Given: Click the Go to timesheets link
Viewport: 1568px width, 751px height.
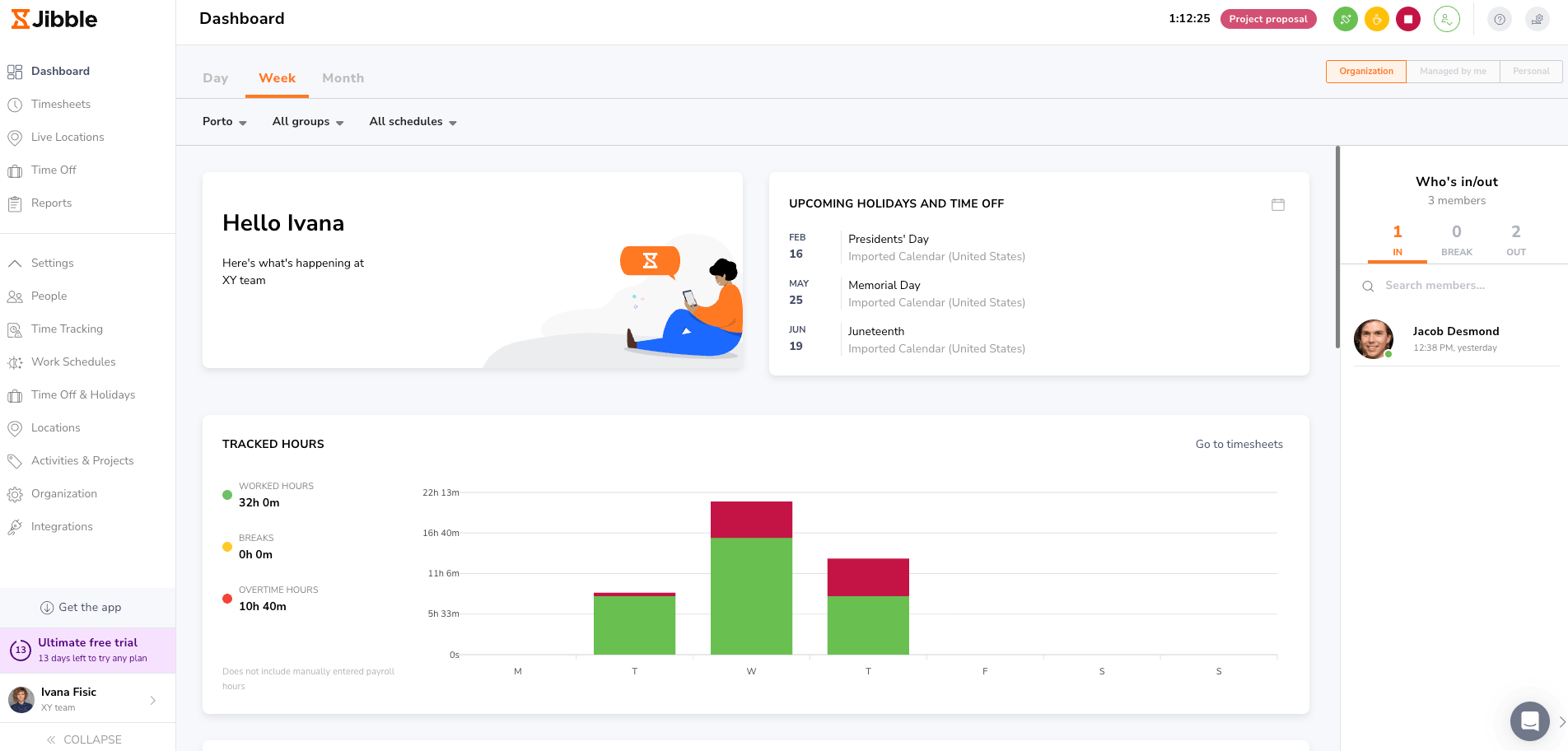Looking at the screenshot, I should coord(1239,445).
